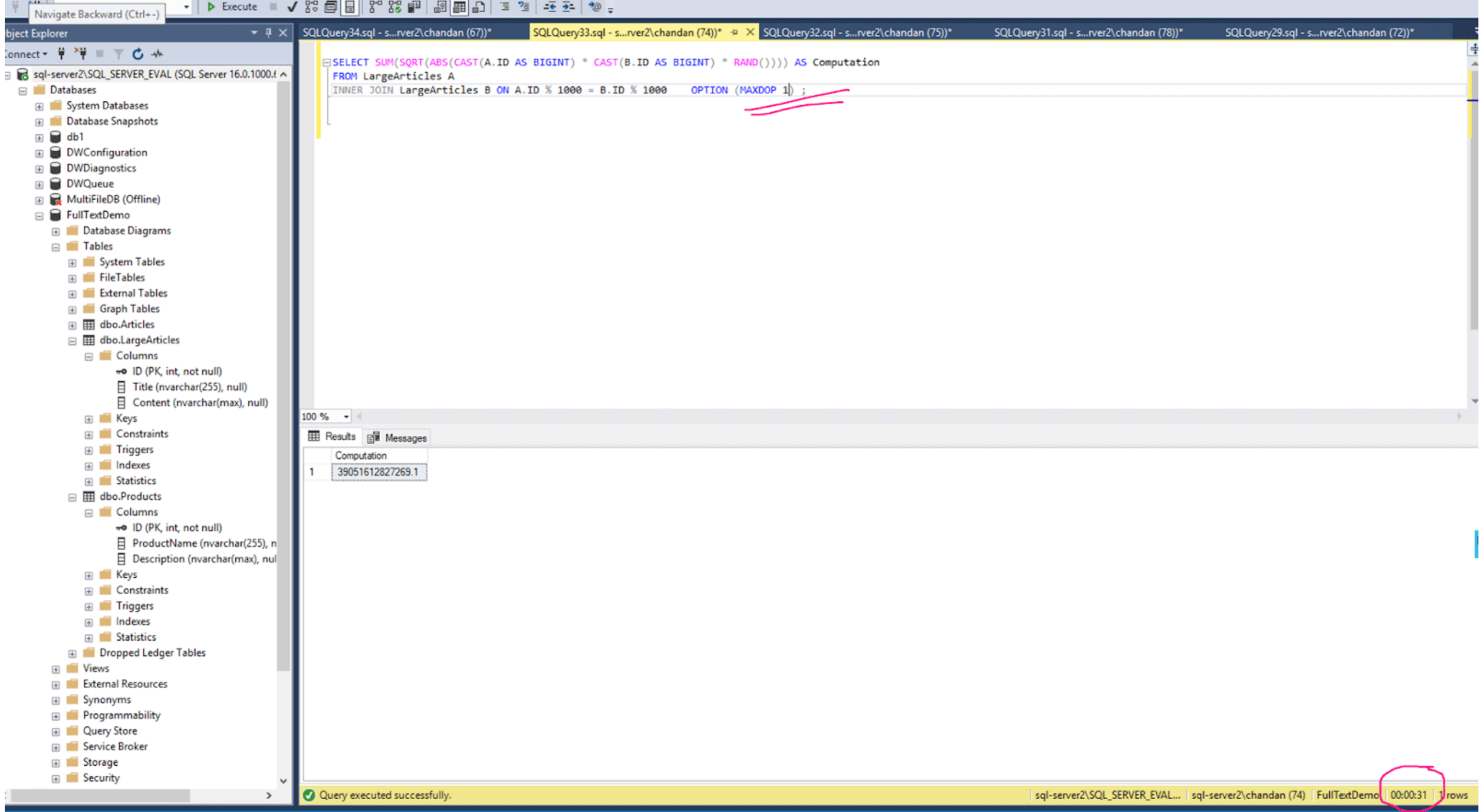The width and height of the screenshot is (1481, 812).
Task: Select the Computation result cell value
Action: (x=378, y=472)
